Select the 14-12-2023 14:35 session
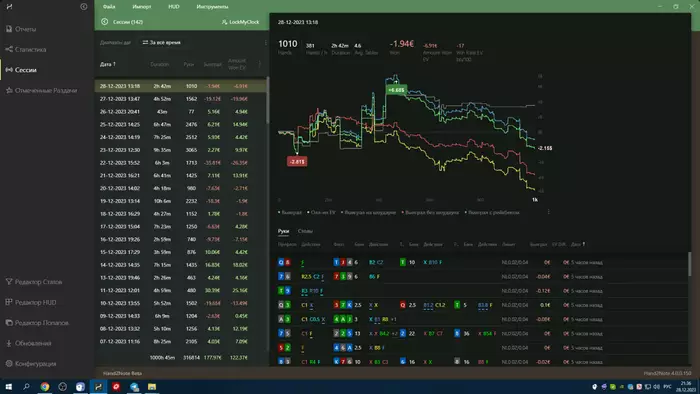Viewport: 700px width, 394px height. pyautogui.click(x=180, y=265)
